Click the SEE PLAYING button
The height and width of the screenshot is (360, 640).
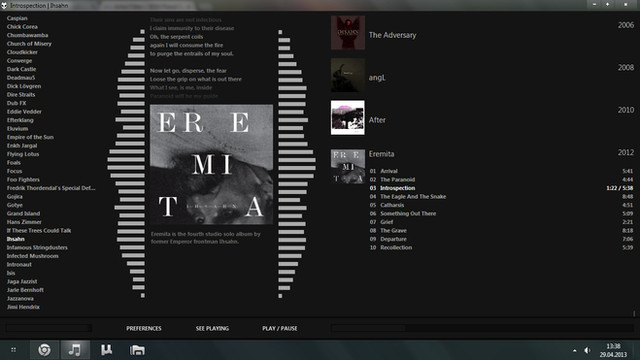[212, 328]
